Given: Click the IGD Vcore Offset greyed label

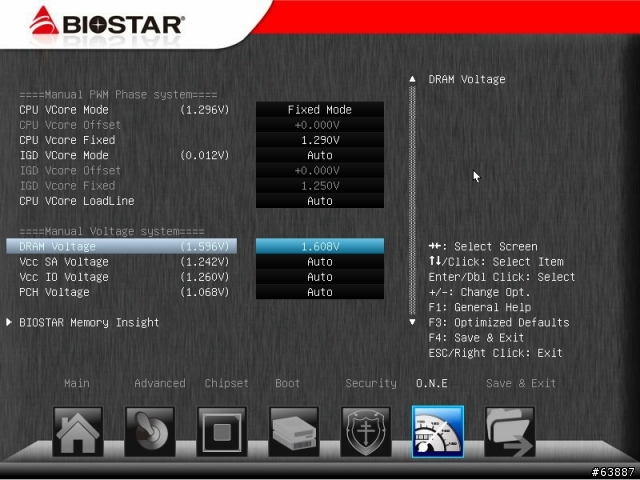Looking at the screenshot, I should click(x=70, y=170).
